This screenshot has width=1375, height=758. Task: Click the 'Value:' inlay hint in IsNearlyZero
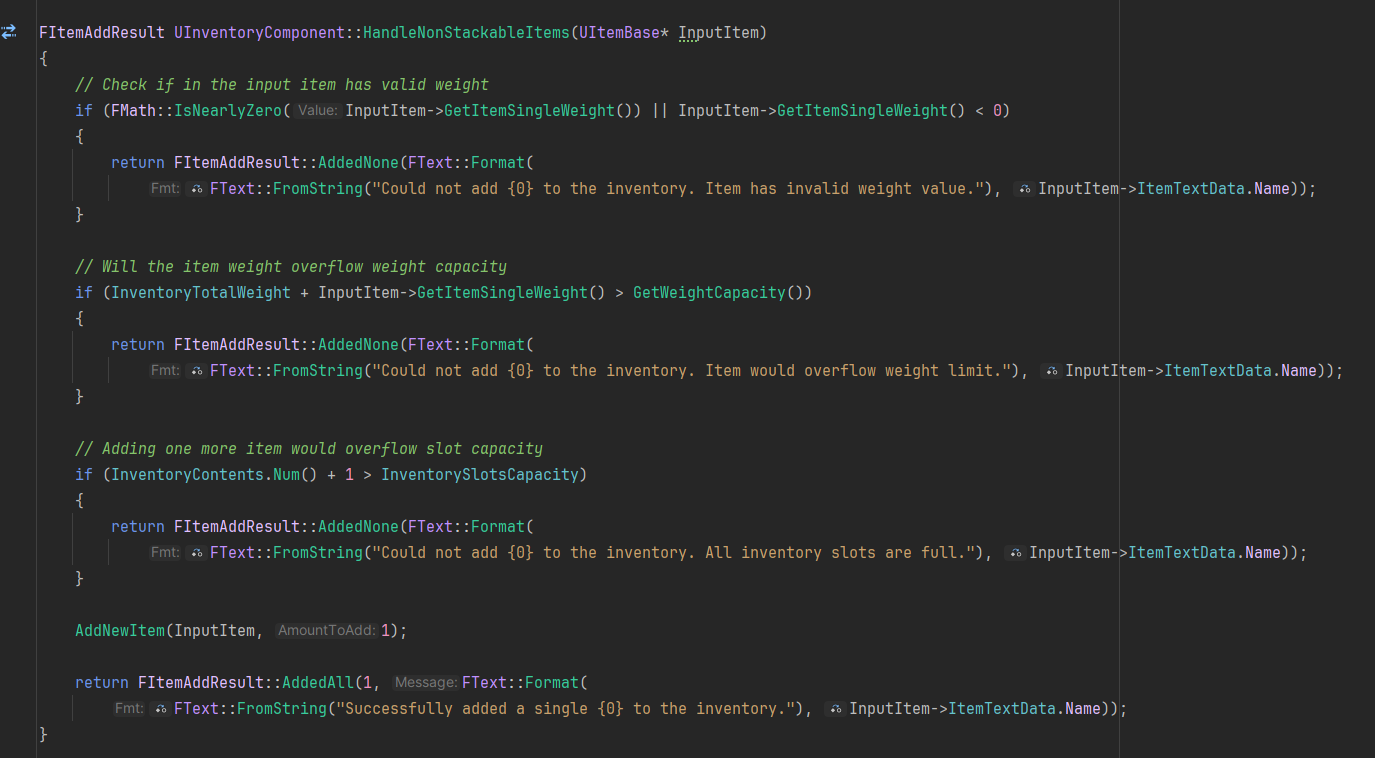tap(318, 110)
